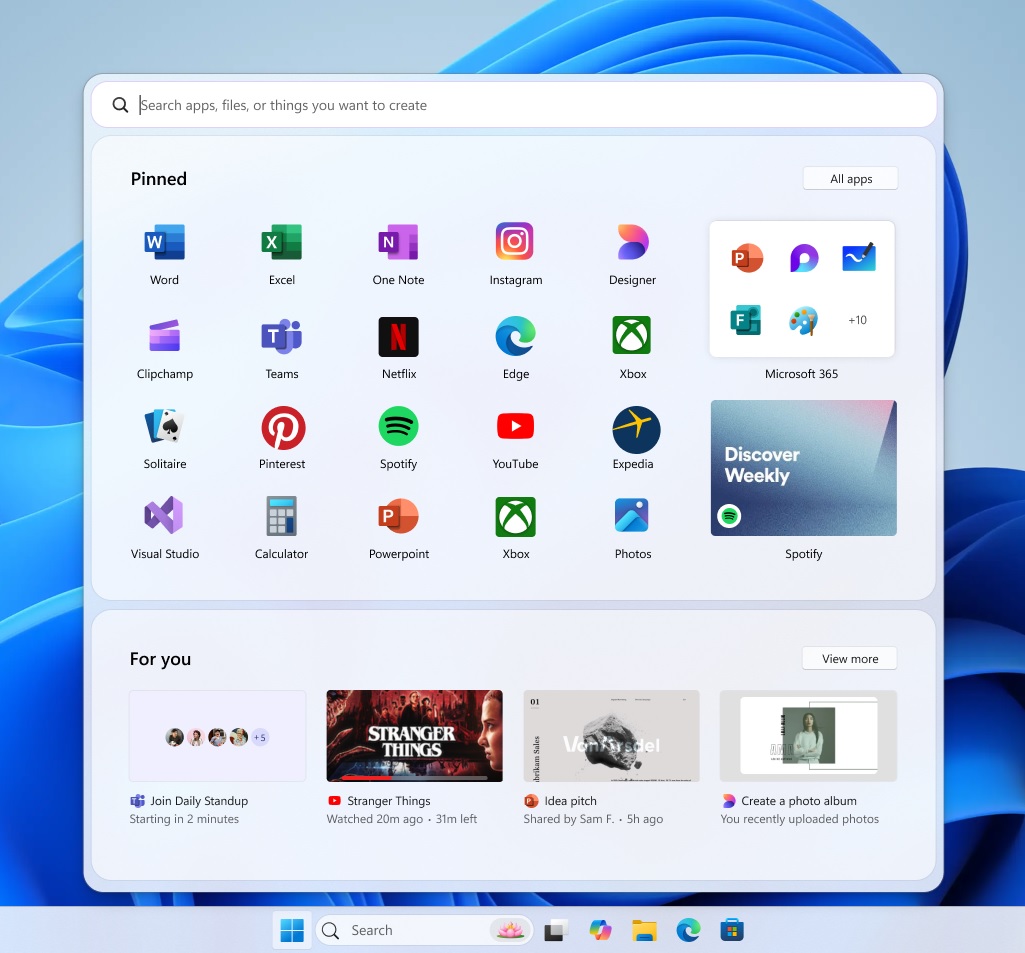Open Microsoft Teams from pinned apps
Image resolution: width=1025 pixels, height=953 pixels.
(282, 337)
